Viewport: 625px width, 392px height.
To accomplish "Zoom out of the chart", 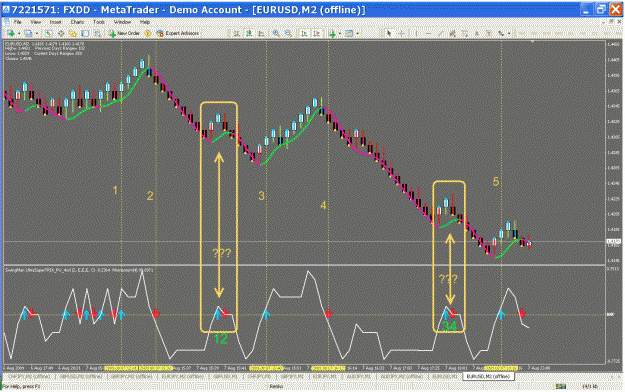I will click(x=288, y=33).
